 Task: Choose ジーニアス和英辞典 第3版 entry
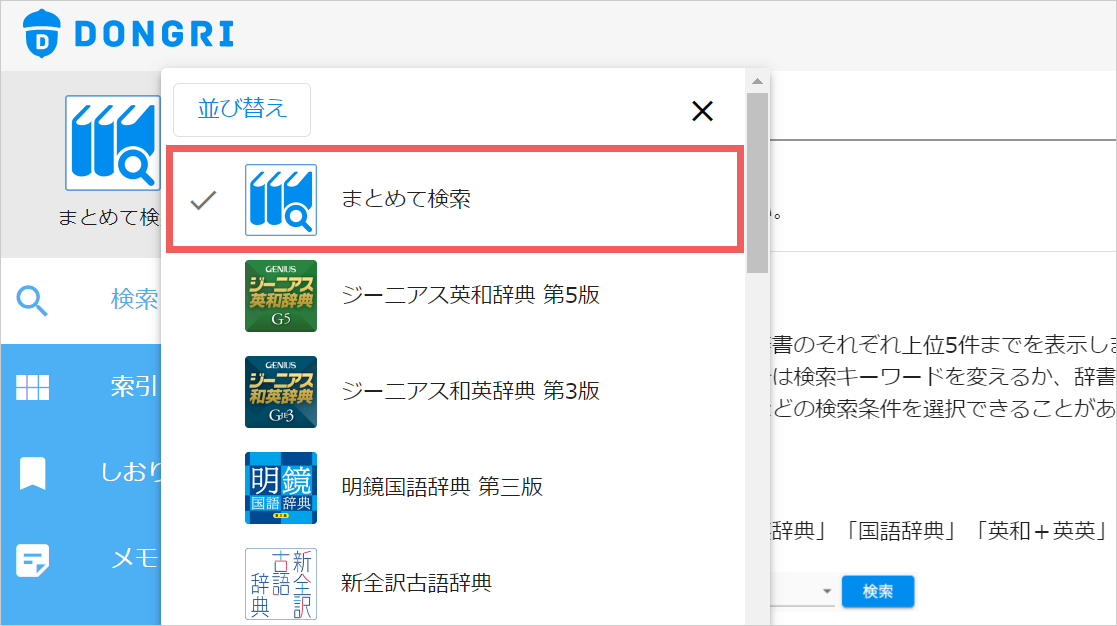(x=471, y=391)
